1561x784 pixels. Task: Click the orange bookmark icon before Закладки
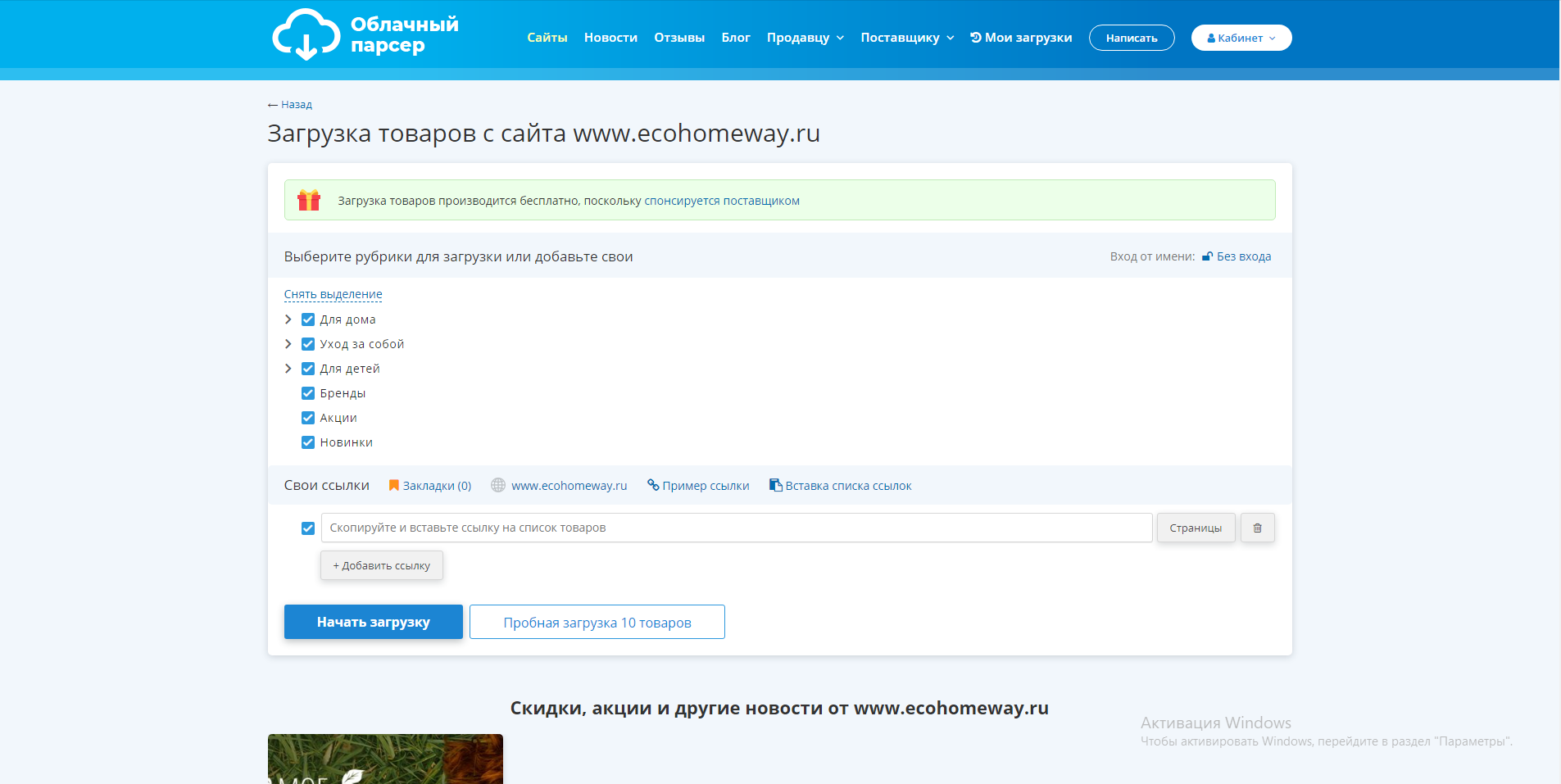[393, 485]
